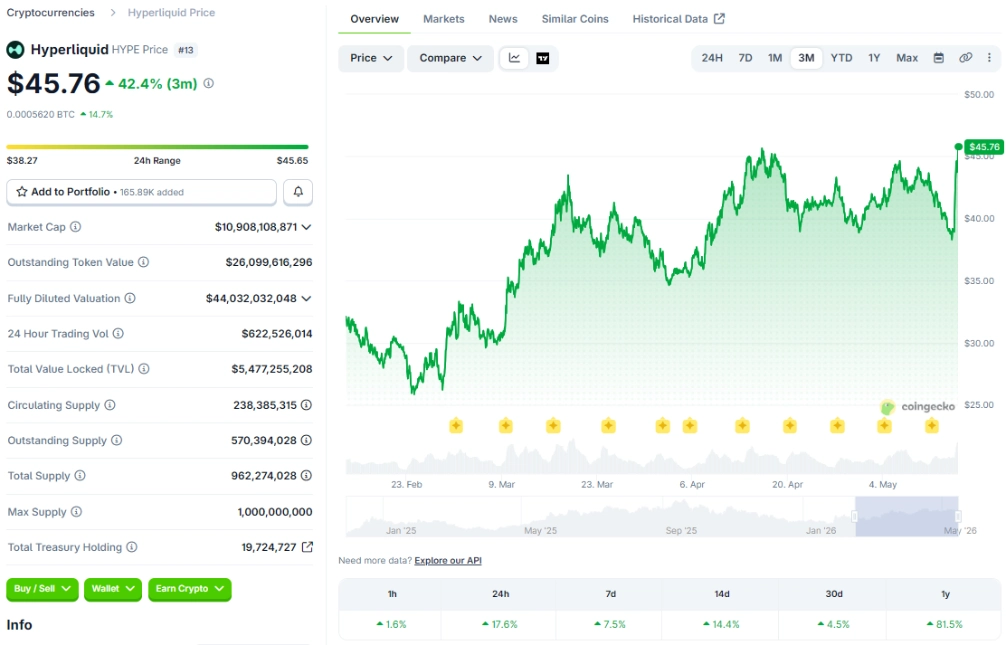This screenshot has width=1006, height=645.
Task: Select the YTD time range
Action: (841, 58)
